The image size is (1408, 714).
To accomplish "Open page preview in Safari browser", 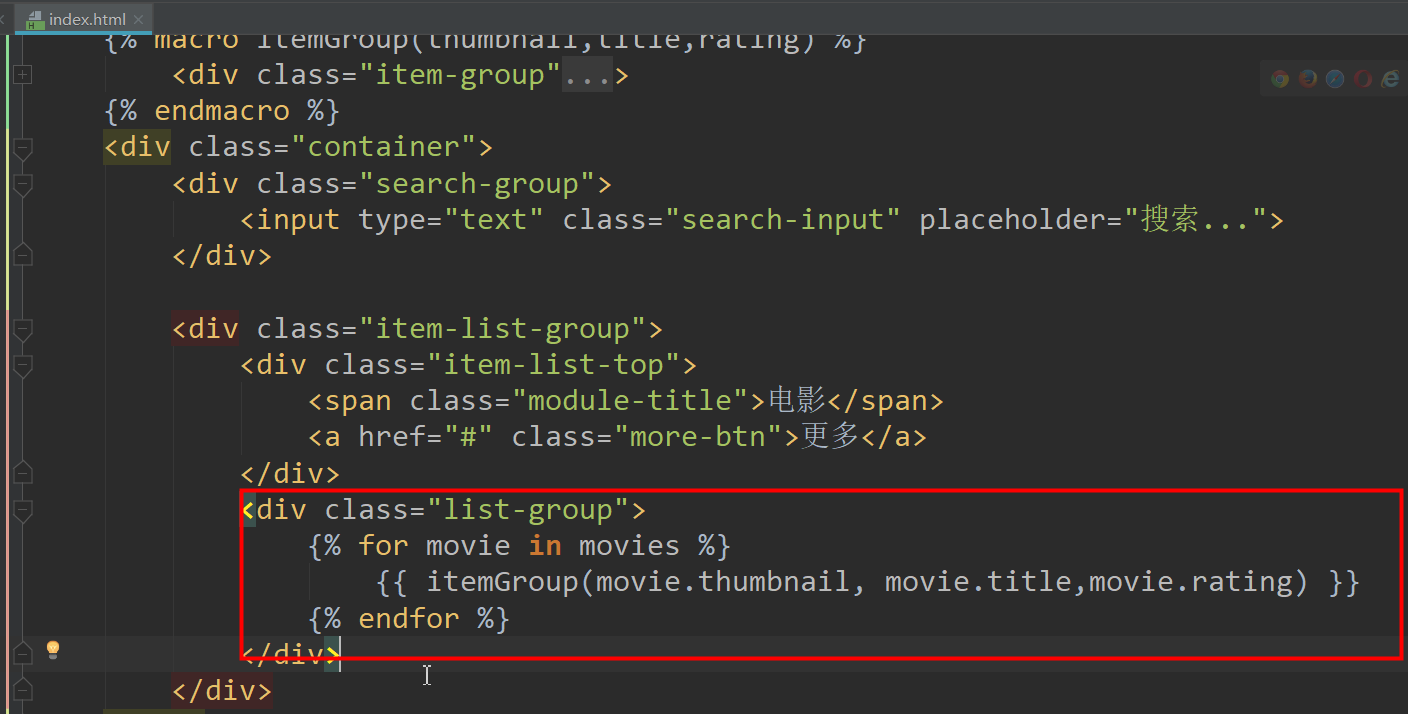I will click(1335, 79).
